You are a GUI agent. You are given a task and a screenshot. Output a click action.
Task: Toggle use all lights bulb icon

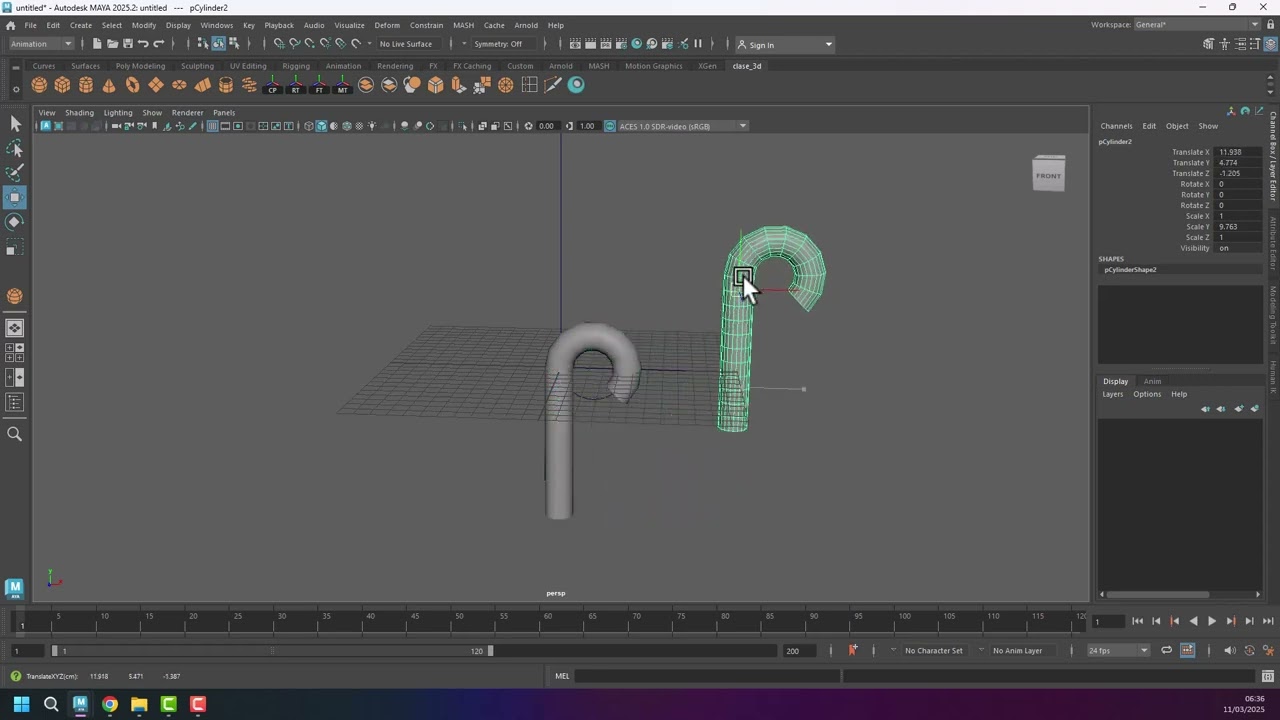(x=372, y=126)
